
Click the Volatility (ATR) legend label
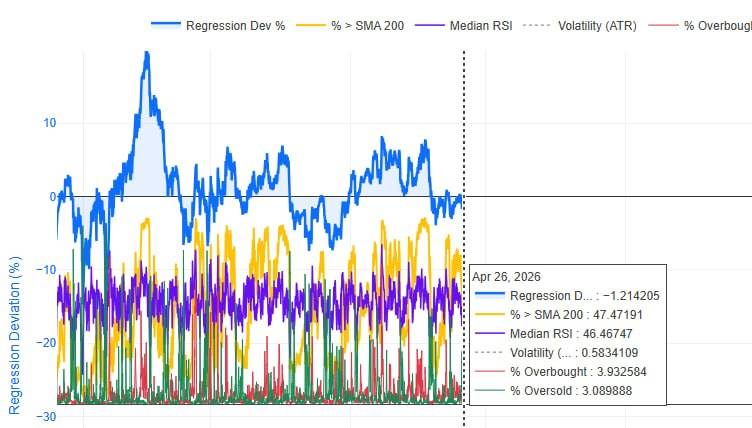click(597, 26)
